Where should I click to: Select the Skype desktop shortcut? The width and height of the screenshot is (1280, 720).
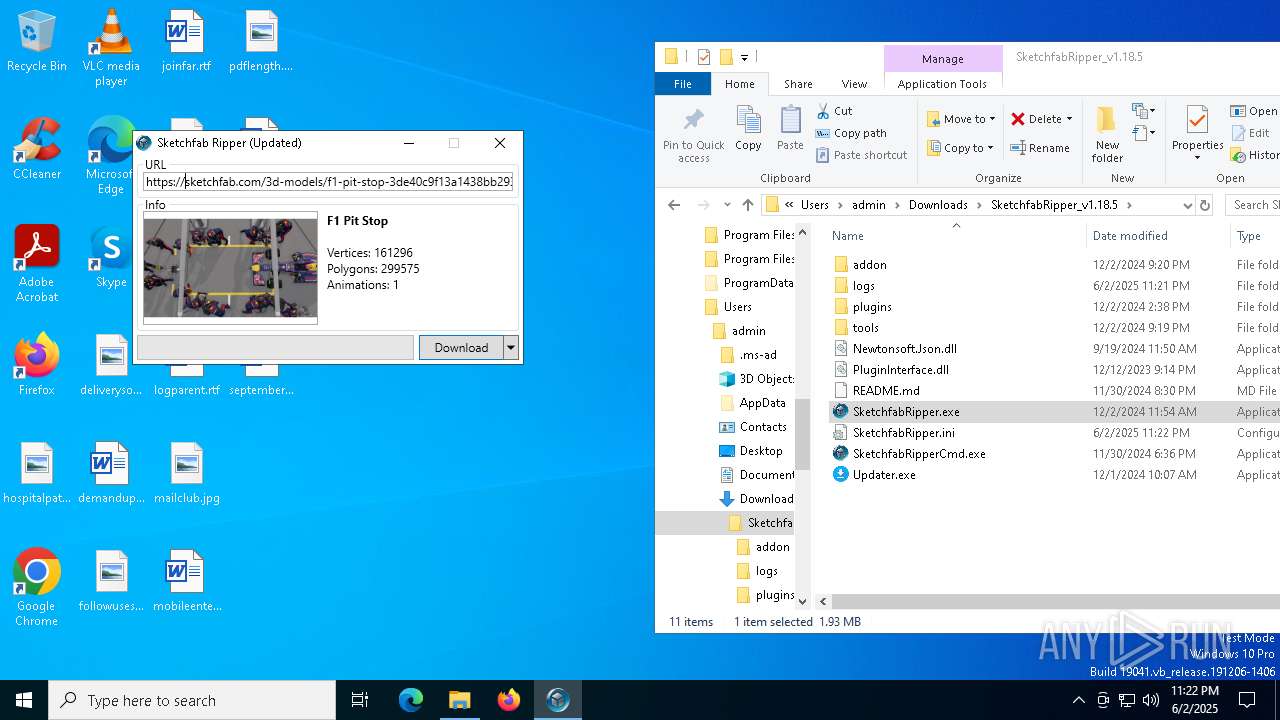tap(111, 257)
